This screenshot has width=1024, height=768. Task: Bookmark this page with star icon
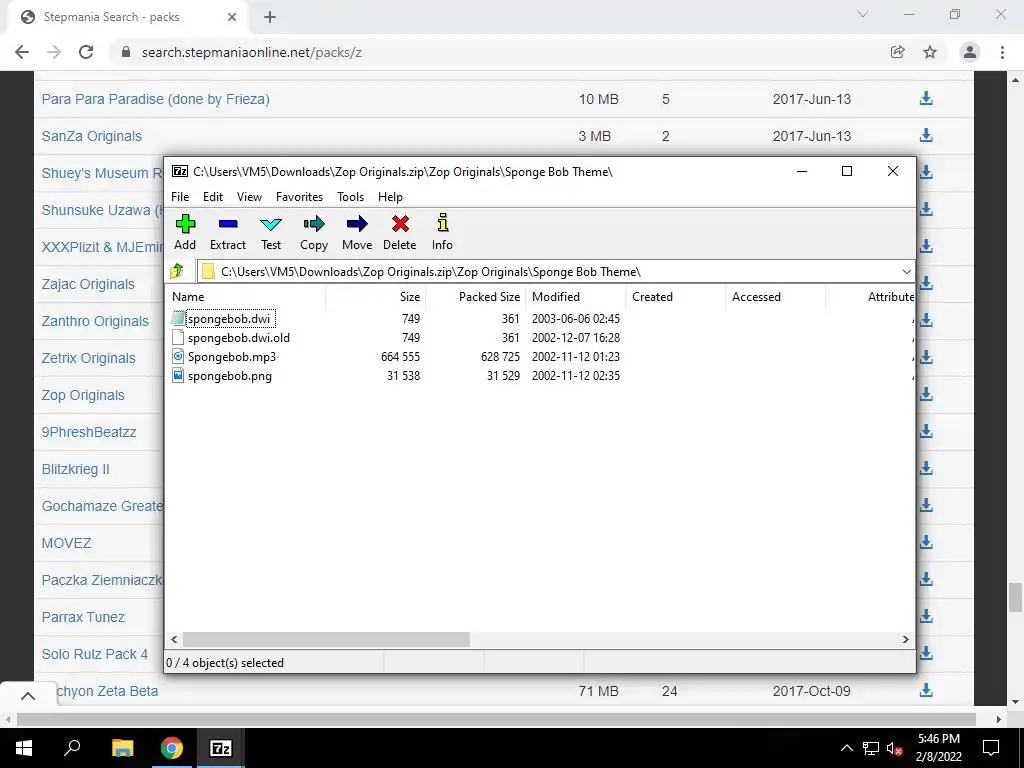click(x=930, y=52)
